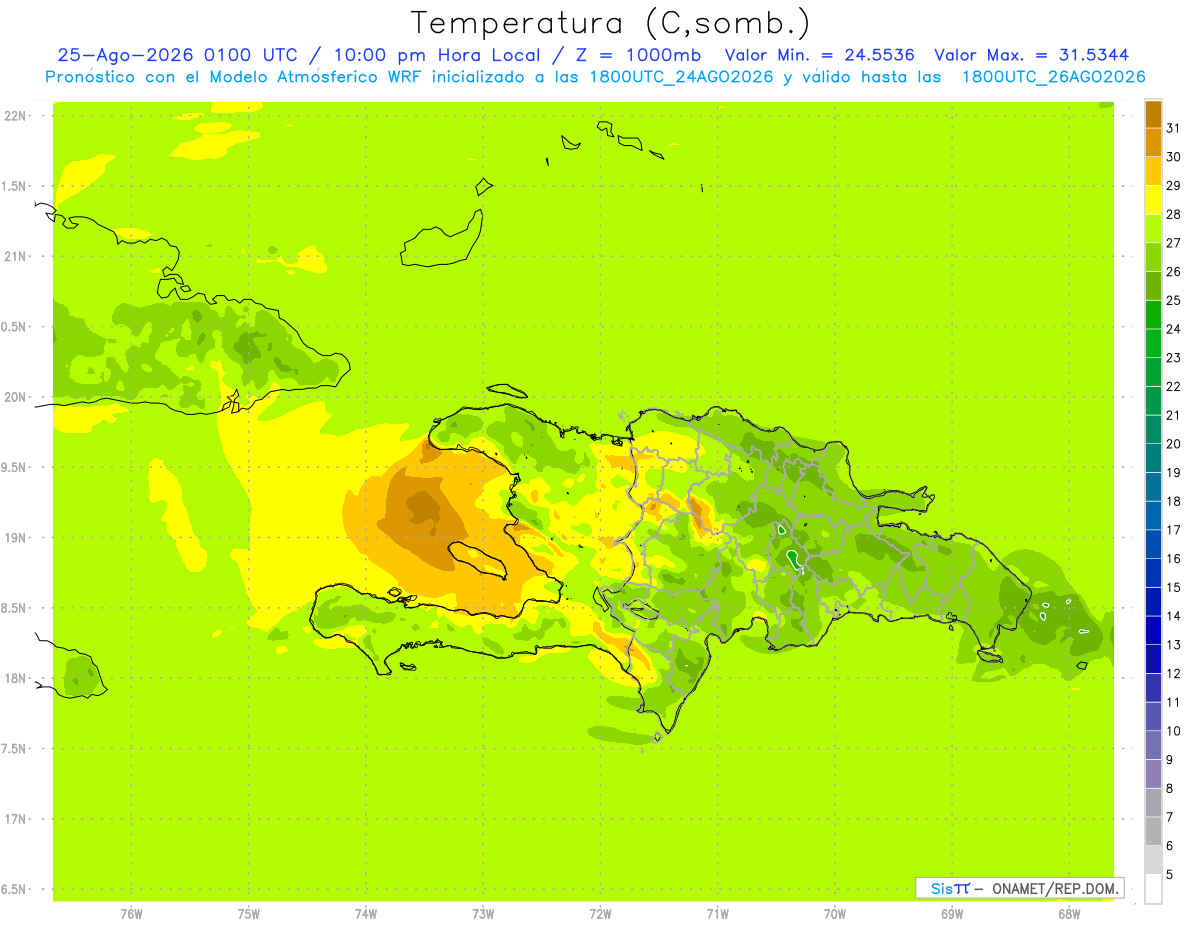Click the "74W" longitude axis label
This screenshot has height=927, width=1200.
(x=366, y=914)
